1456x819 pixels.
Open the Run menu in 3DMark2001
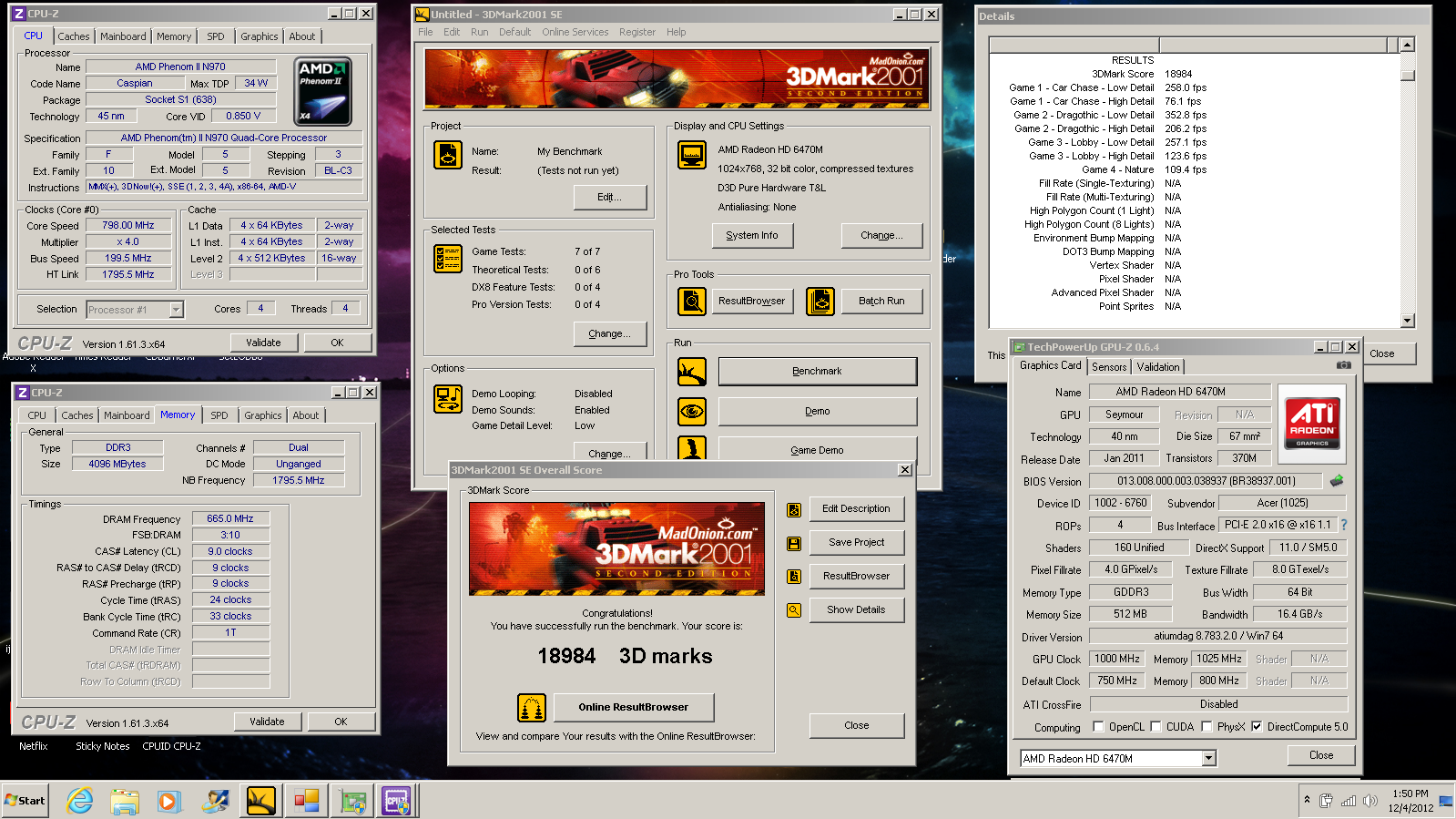pos(479,32)
